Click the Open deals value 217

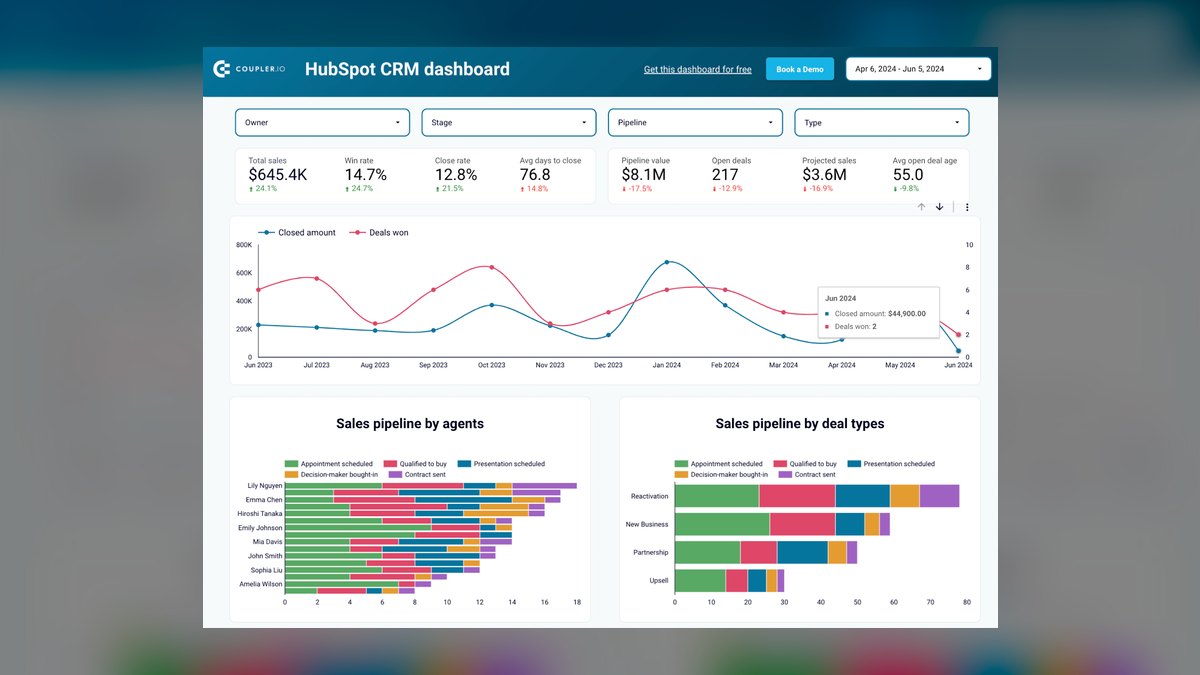tap(725, 174)
